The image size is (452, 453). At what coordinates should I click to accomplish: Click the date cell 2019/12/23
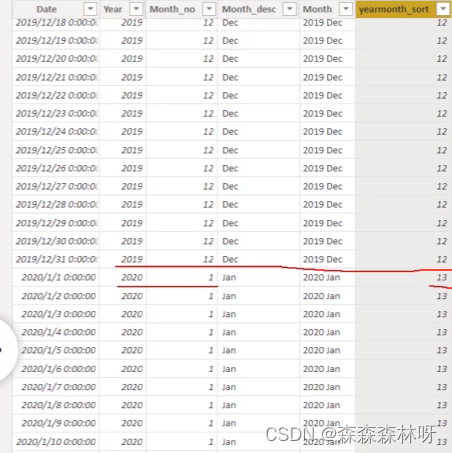coord(57,113)
